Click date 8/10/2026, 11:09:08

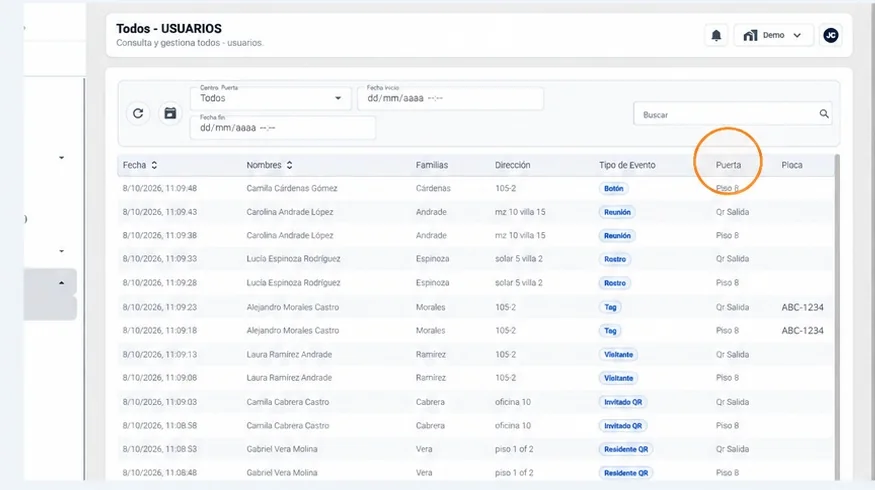[160, 378]
